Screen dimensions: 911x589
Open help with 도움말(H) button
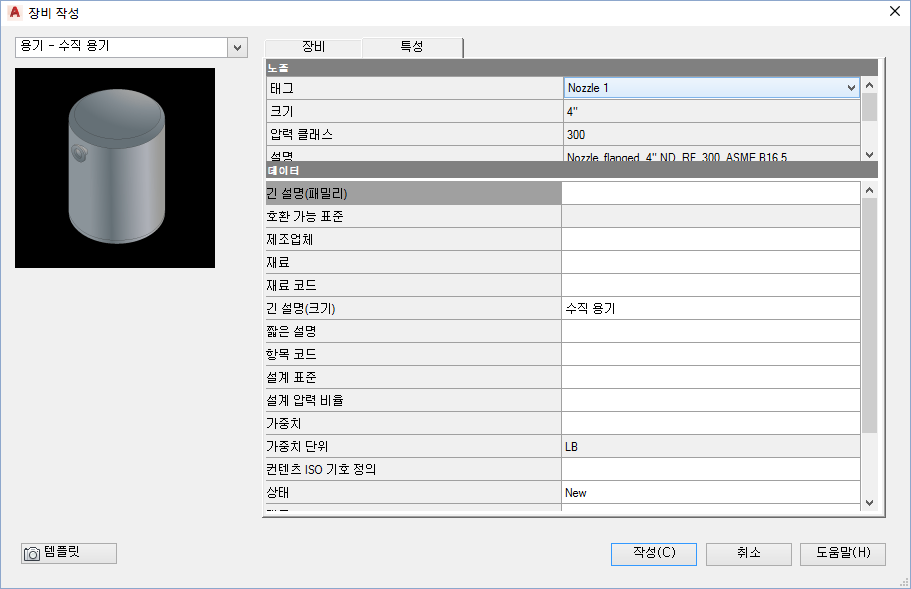coord(843,554)
